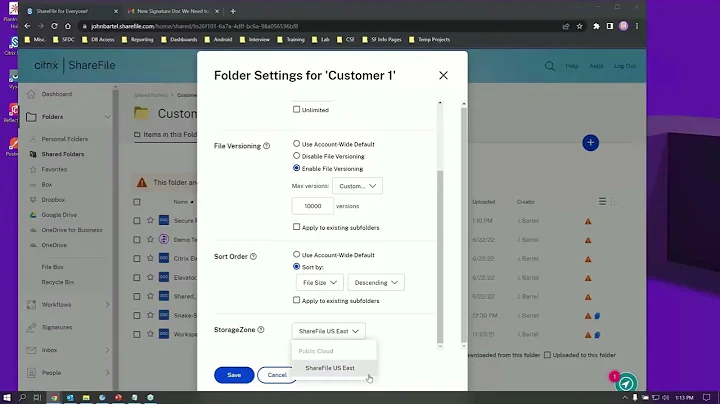The width and height of the screenshot is (720, 404).
Task: Expand the Inbox sidebar section
Action: (107, 350)
